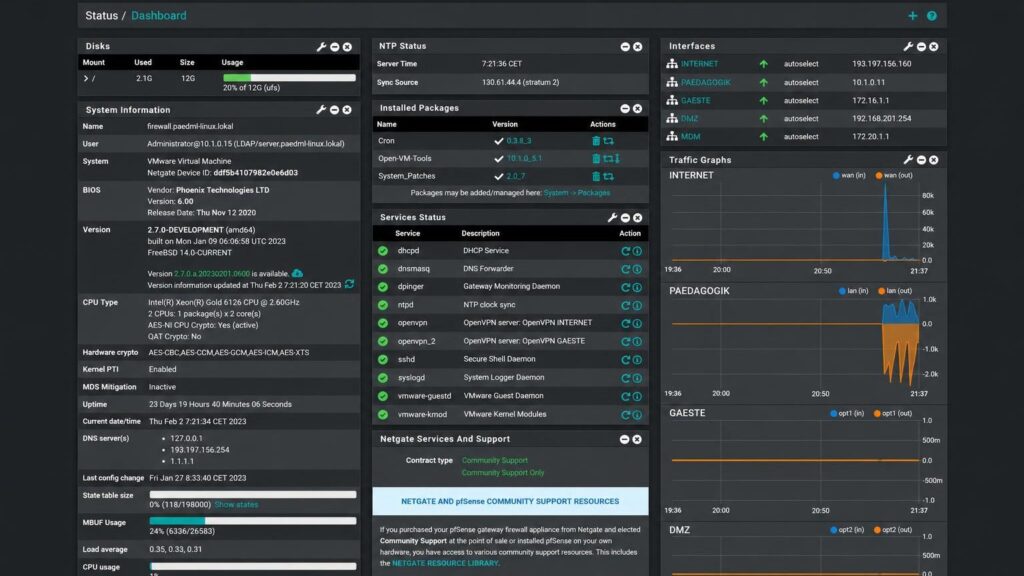1024x576 pixels.
Task: Restart the vmware-kmod service
Action: click(x=626, y=415)
